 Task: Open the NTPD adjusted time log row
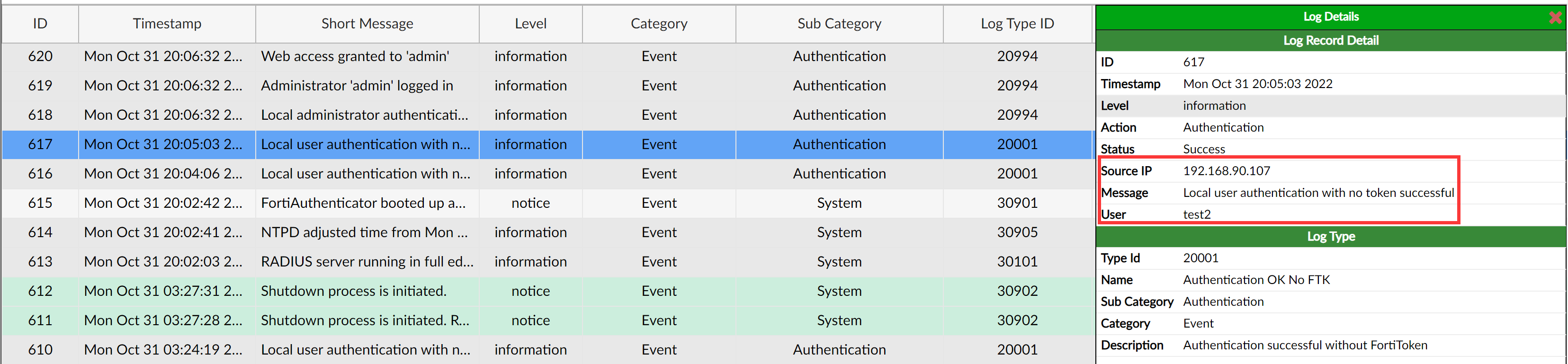[x=364, y=232]
